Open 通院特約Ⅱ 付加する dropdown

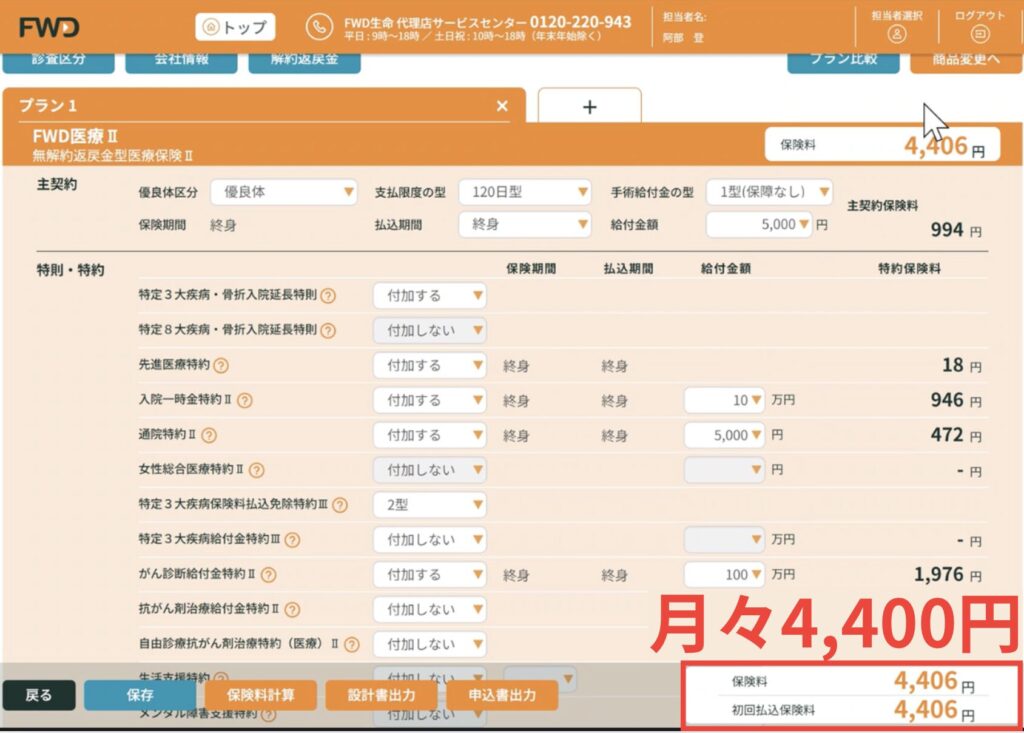(x=430, y=435)
